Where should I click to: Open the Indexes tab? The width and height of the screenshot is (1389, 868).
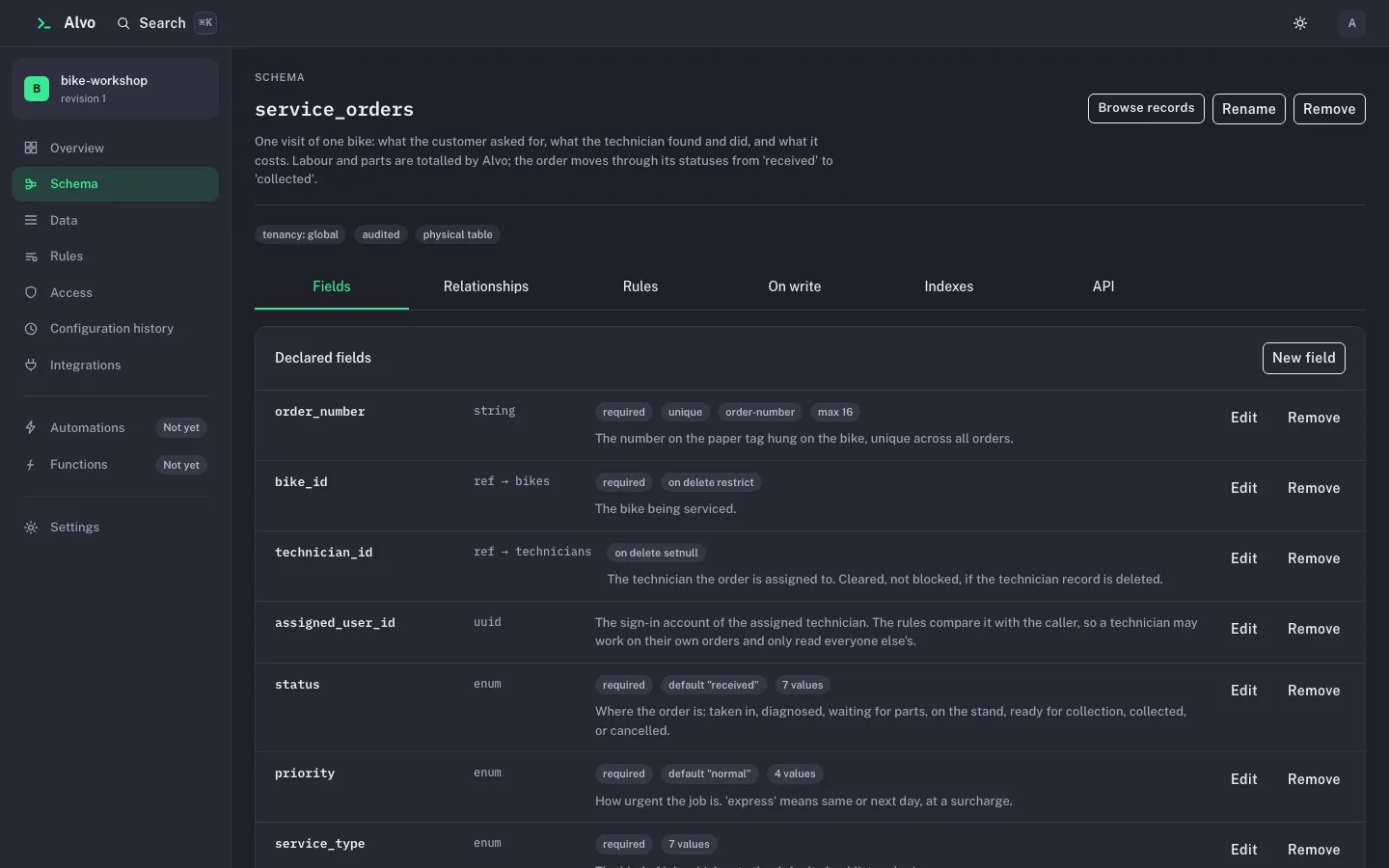949,286
